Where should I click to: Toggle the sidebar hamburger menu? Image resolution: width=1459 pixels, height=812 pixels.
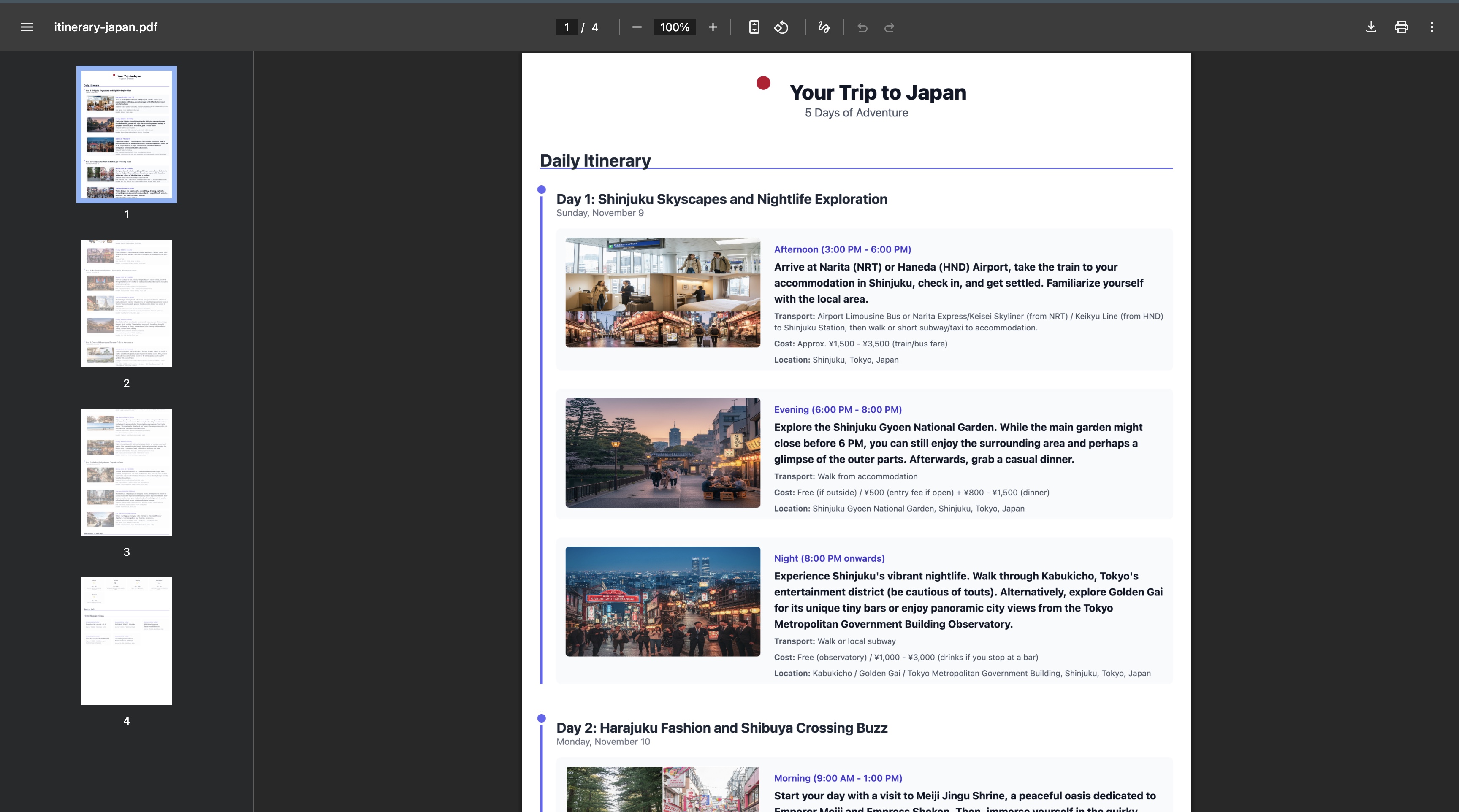[27, 27]
